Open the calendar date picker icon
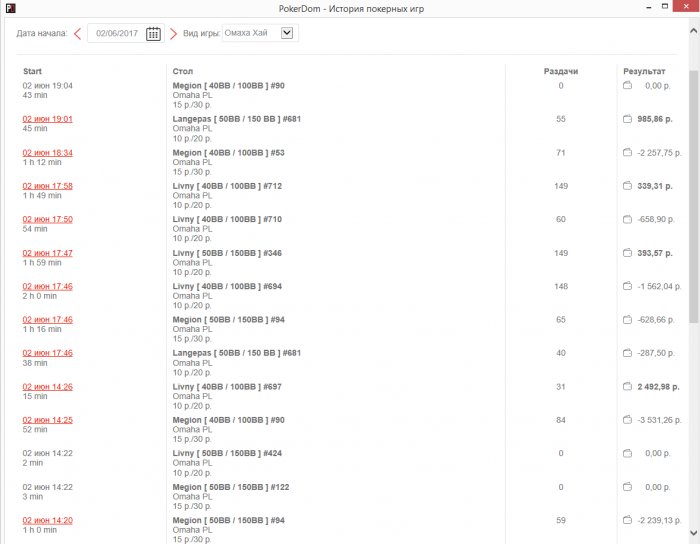The image size is (700, 544). point(153,33)
